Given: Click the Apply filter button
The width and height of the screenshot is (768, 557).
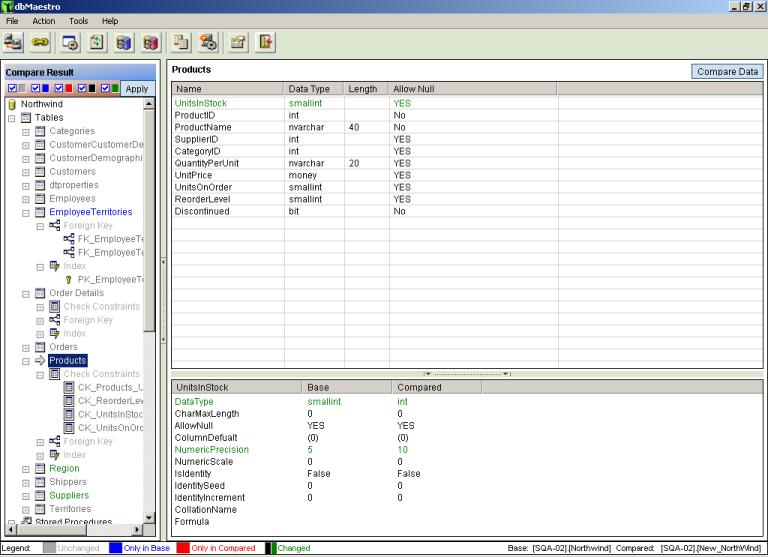Looking at the screenshot, I should [x=137, y=89].
